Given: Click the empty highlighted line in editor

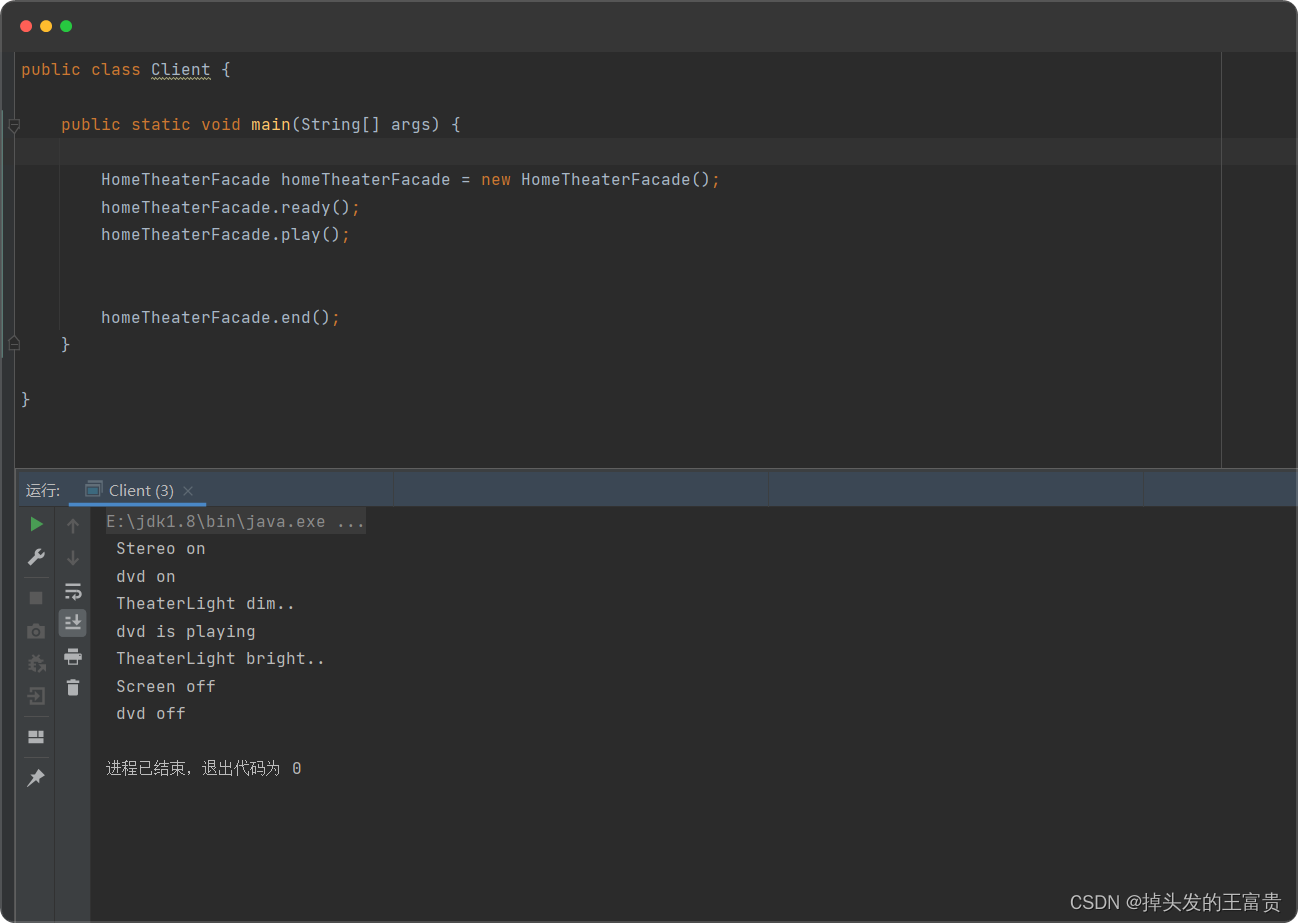Looking at the screenshot, I should (x=600, y=151).
